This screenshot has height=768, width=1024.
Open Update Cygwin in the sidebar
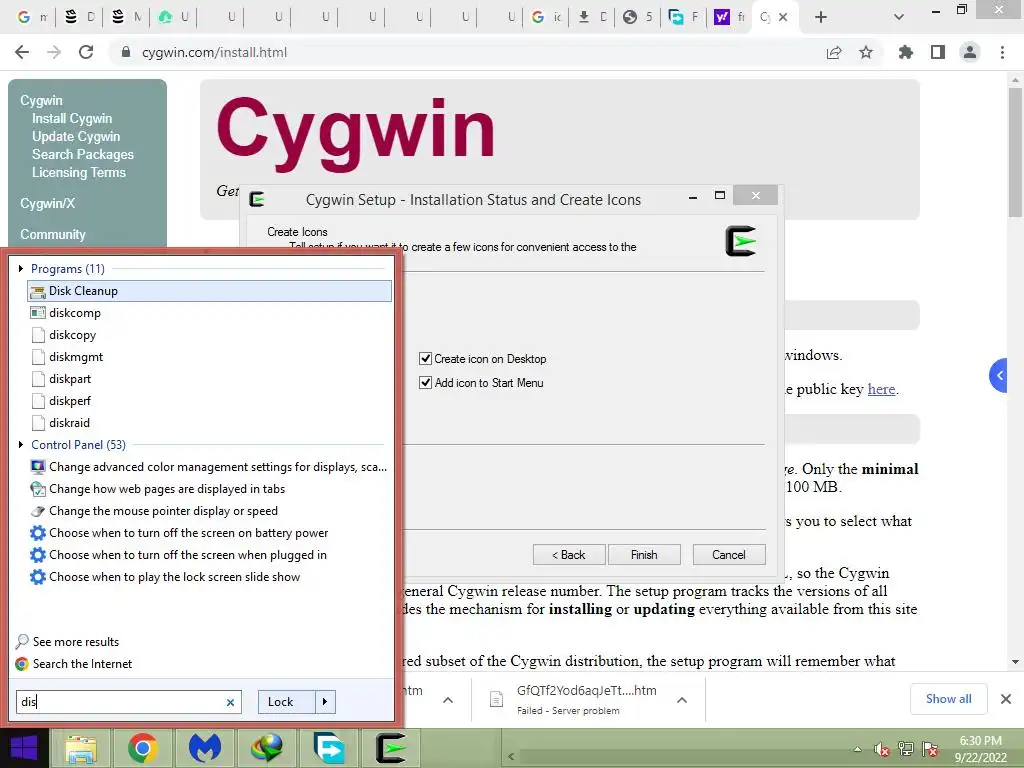(x=76, y=136)
